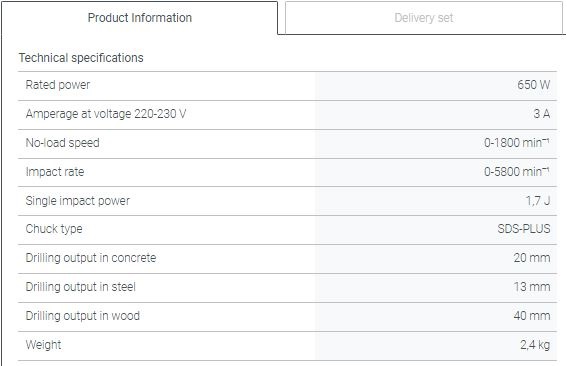Select Amperage at voltage 220-230 V label
Image resolution: width=567 pixels, height=366 pixels.
[106, 114]
